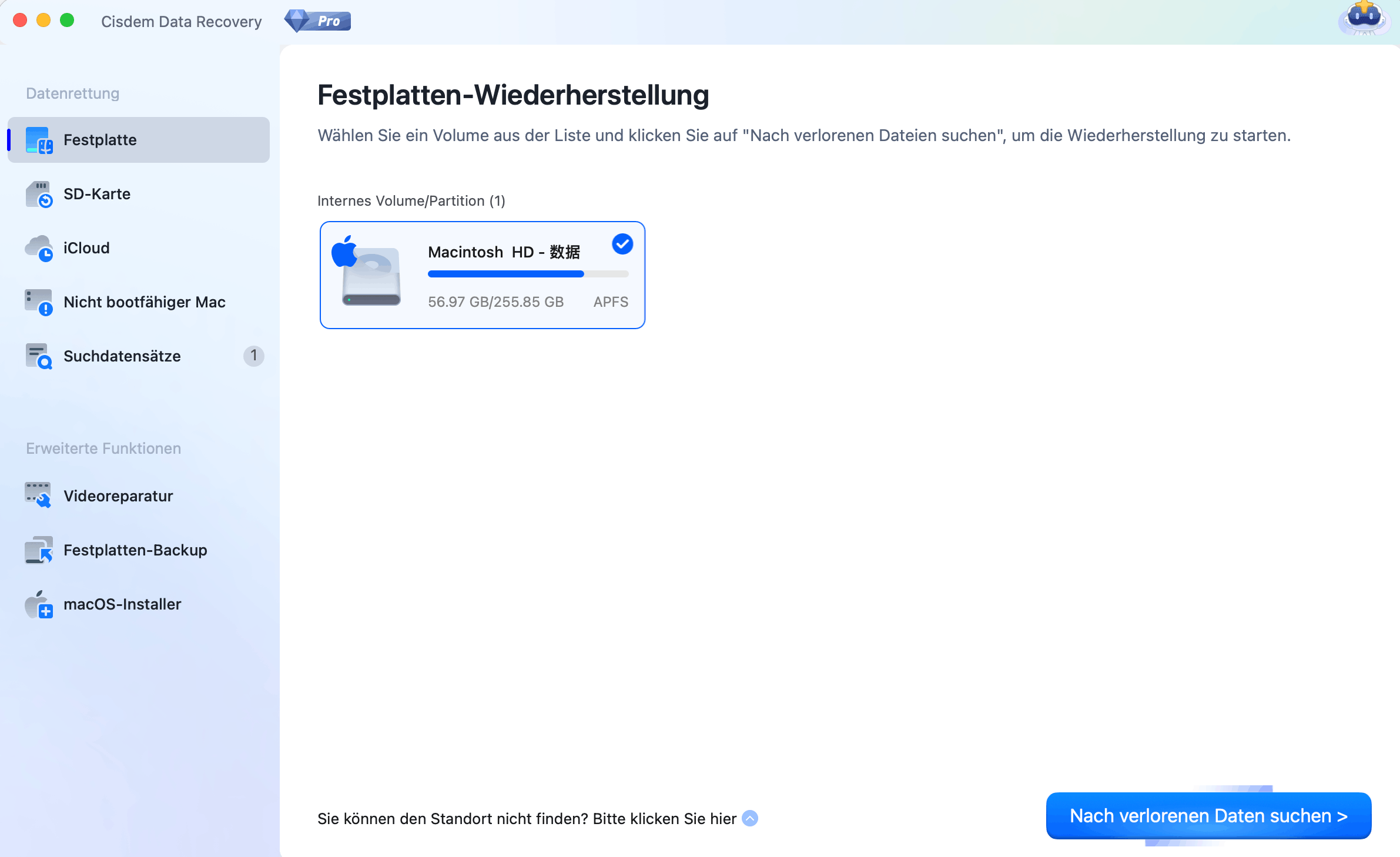Click "Sie können den Standort nicht finden" link
Image resolution: width=1400 pixels, height=857 pixels.
pos(527,818)
